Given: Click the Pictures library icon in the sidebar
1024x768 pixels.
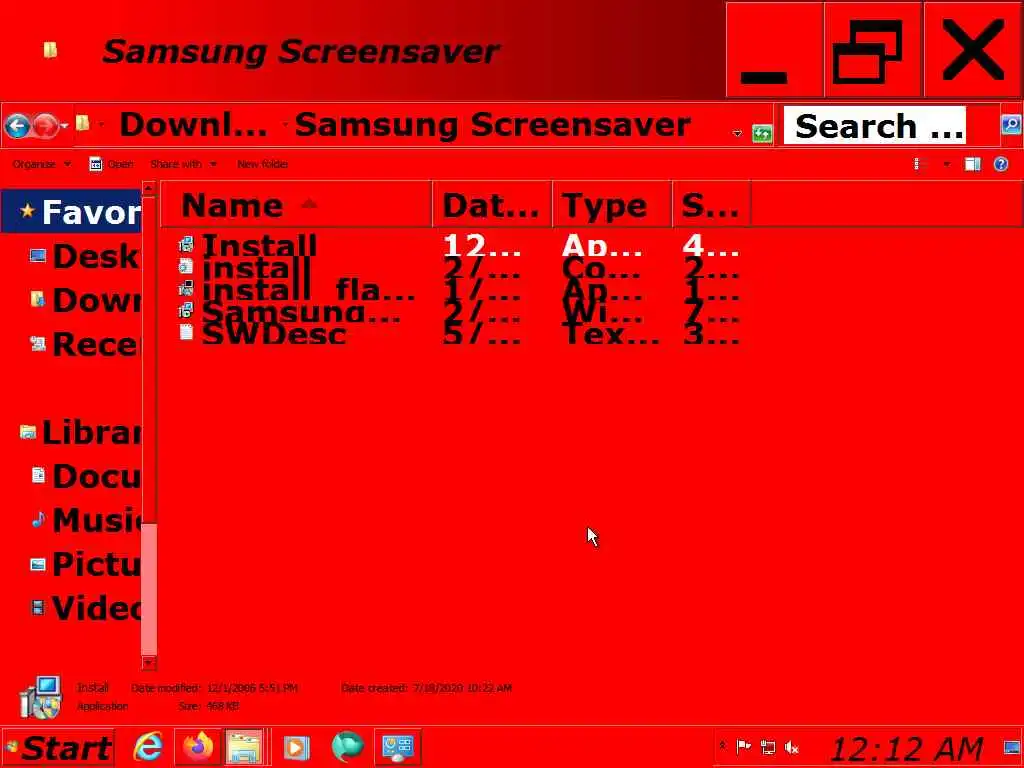Looking at the screenshot, I should pyautogui.click(x=38, y=564).
